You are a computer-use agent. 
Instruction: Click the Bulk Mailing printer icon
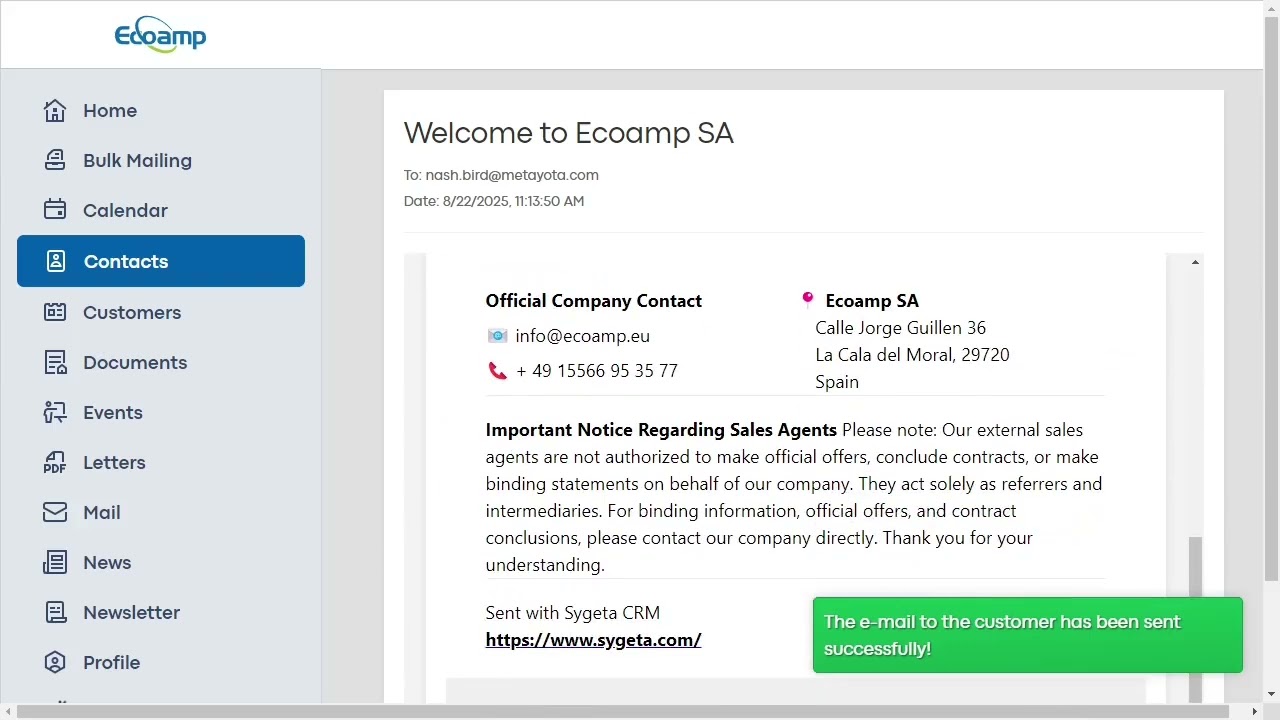point(55,160)
